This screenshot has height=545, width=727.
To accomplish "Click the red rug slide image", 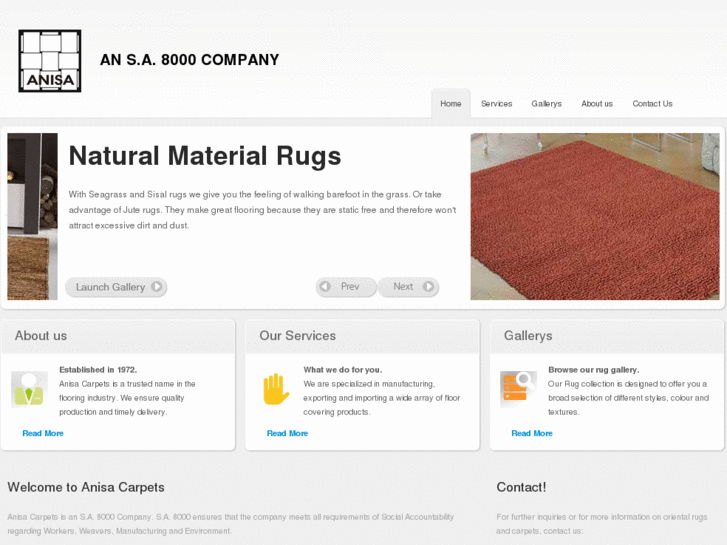I will pos(595,216).
